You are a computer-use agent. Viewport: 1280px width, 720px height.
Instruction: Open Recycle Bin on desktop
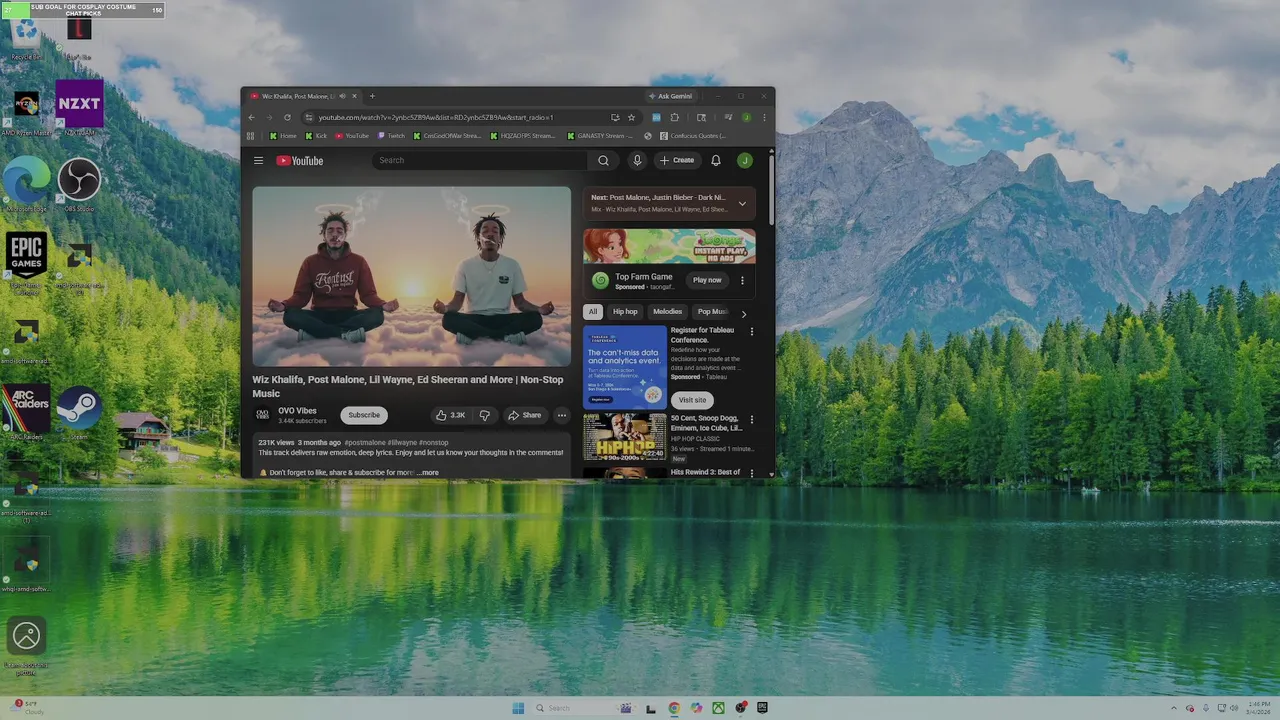coord(26,38)
